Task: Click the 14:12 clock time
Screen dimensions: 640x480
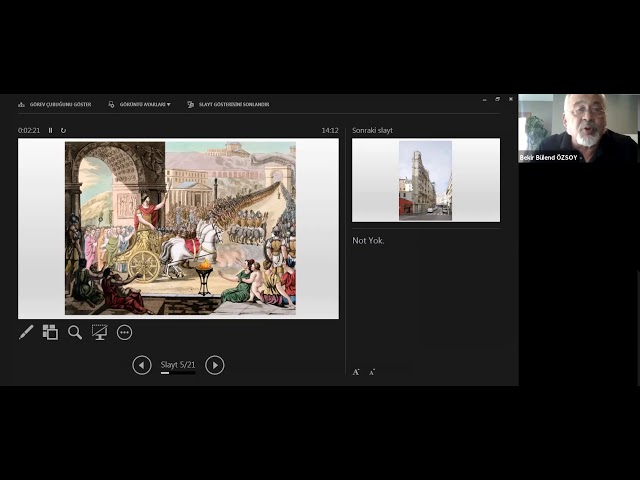Action: click(x=330, y=130)
